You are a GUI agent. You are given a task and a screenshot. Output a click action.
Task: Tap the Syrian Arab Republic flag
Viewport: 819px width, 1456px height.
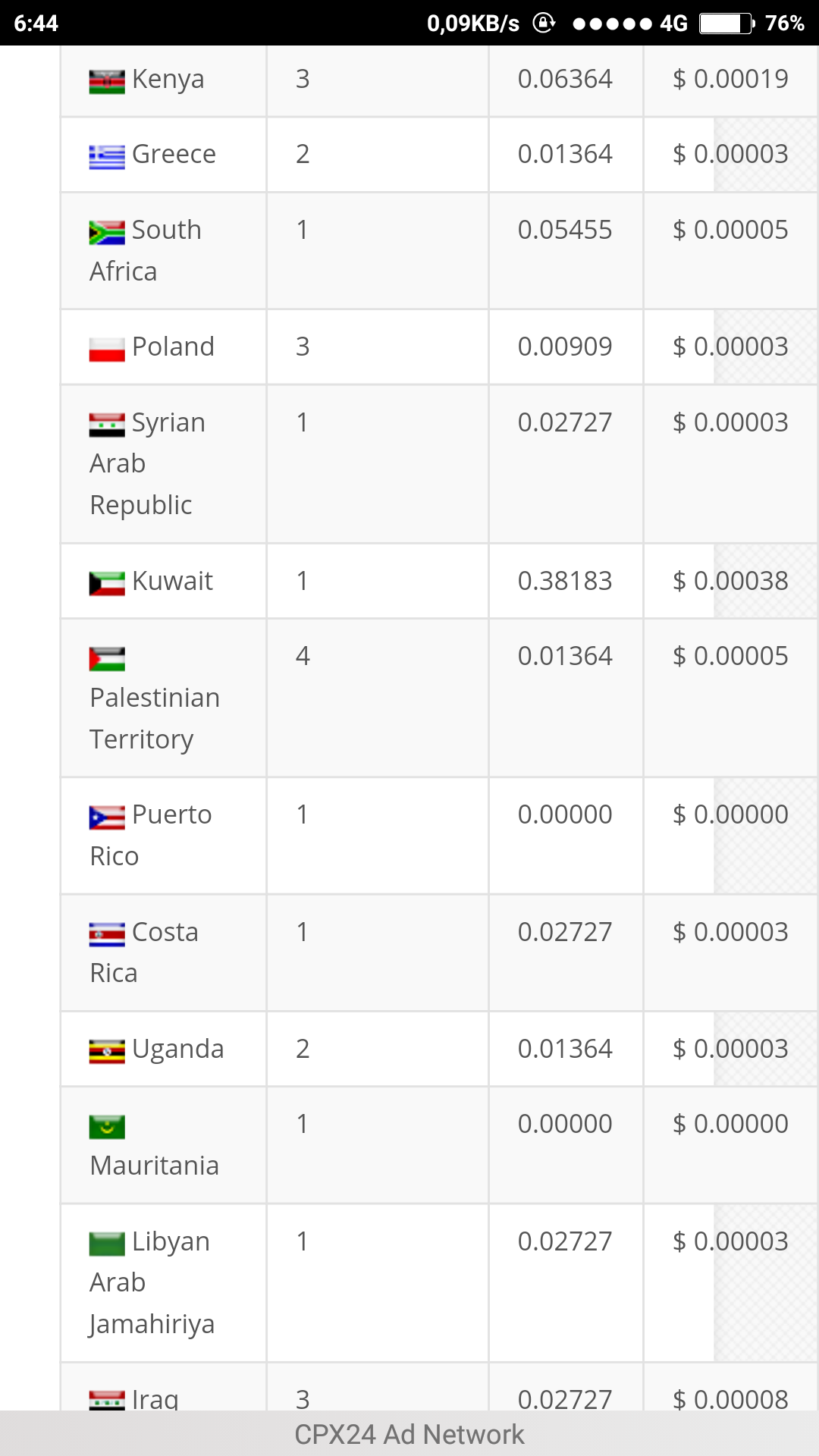click(107, 425)
